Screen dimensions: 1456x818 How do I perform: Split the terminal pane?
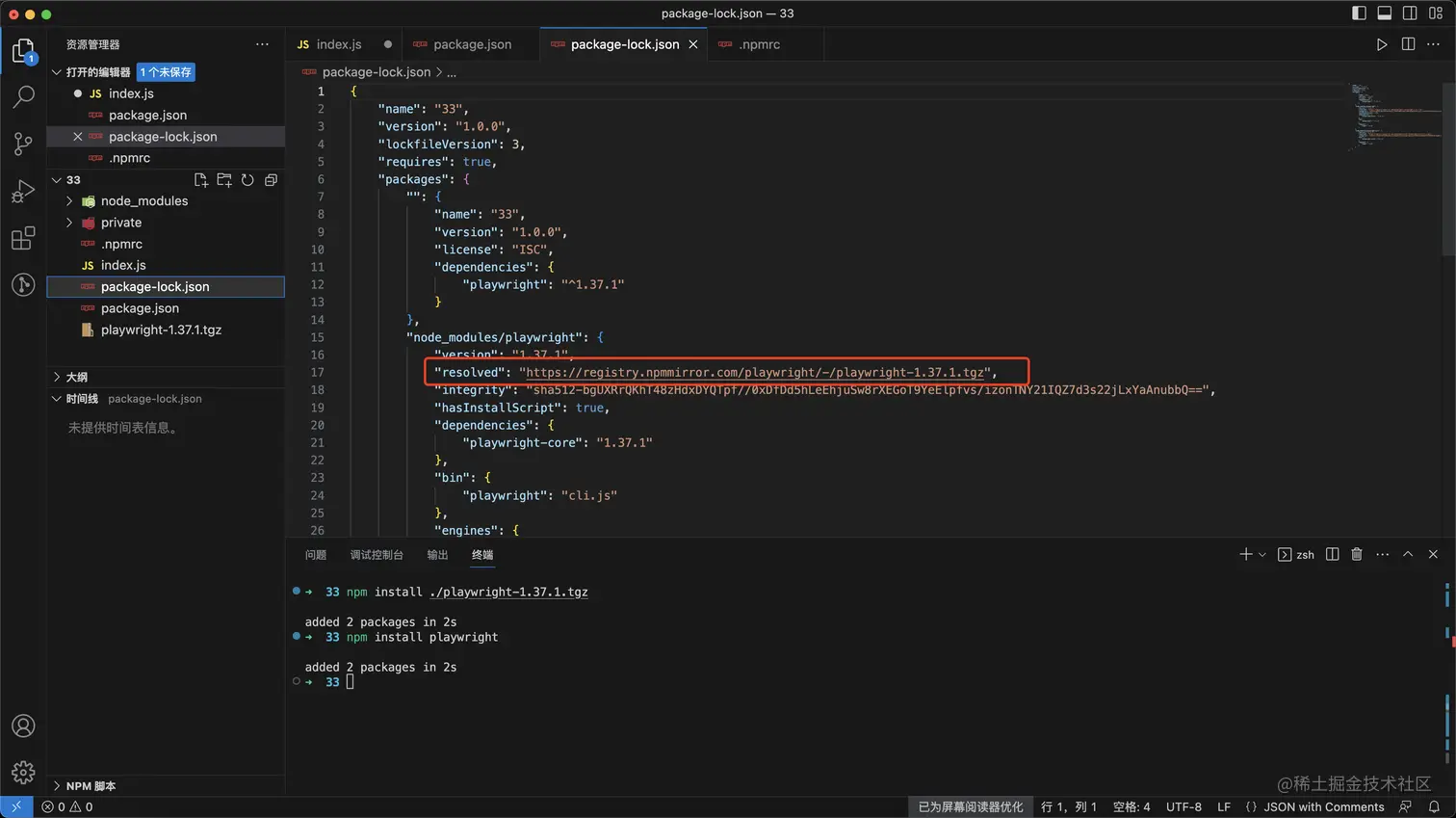(x=1333, y=554)
